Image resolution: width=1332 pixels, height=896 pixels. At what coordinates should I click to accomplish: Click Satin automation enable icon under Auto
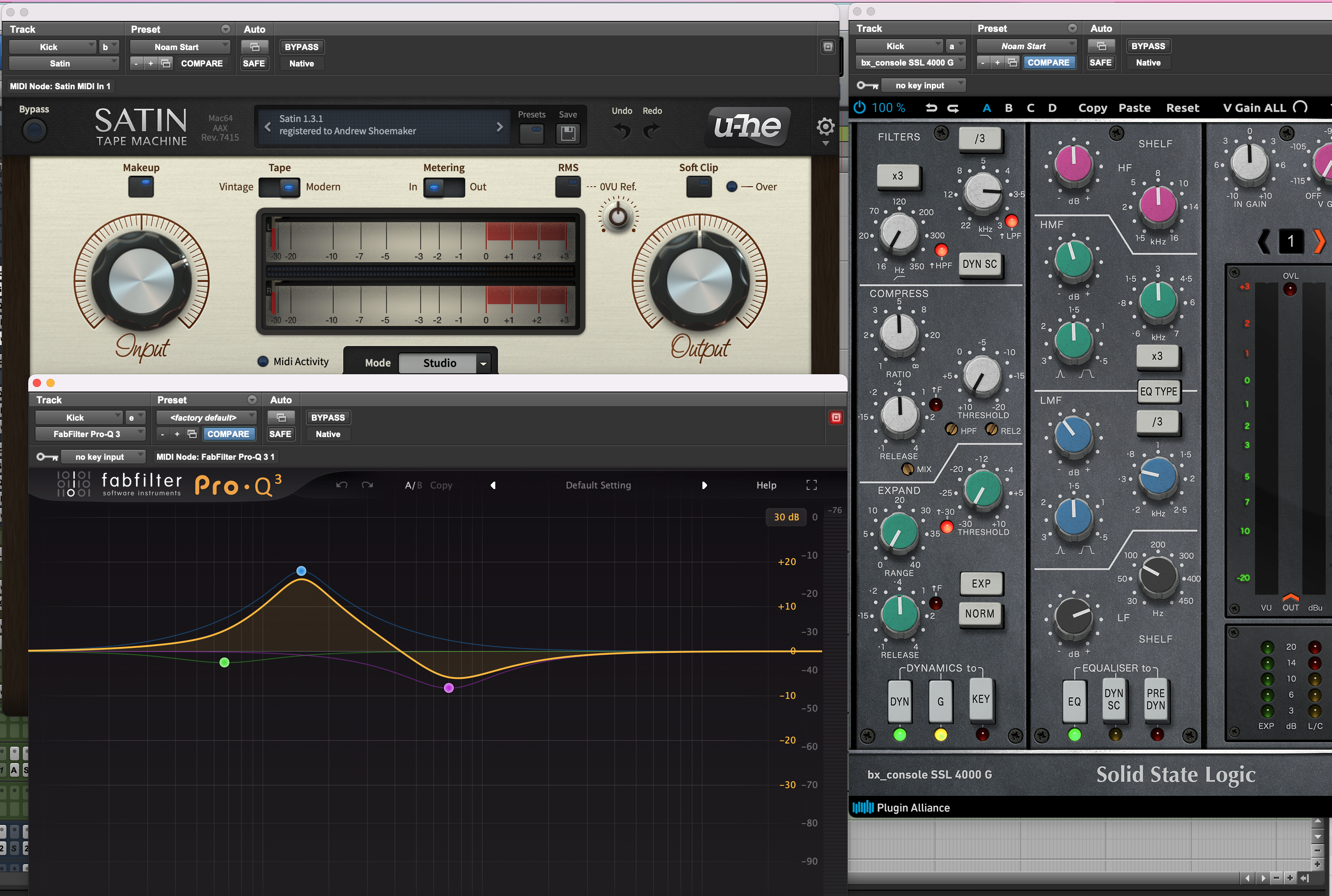[255, 47]
